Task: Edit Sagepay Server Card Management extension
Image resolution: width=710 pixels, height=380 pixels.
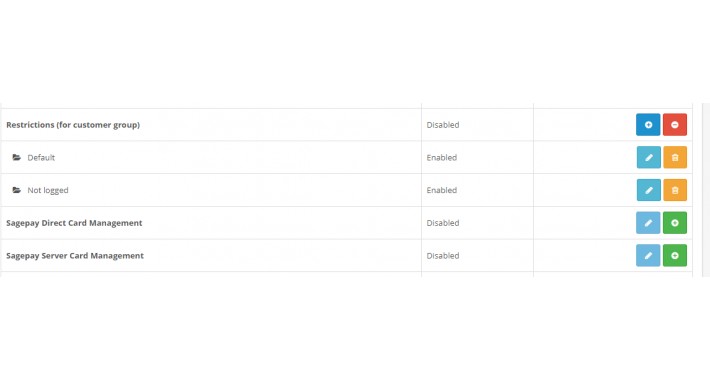Action: click(x=648, y=255)
